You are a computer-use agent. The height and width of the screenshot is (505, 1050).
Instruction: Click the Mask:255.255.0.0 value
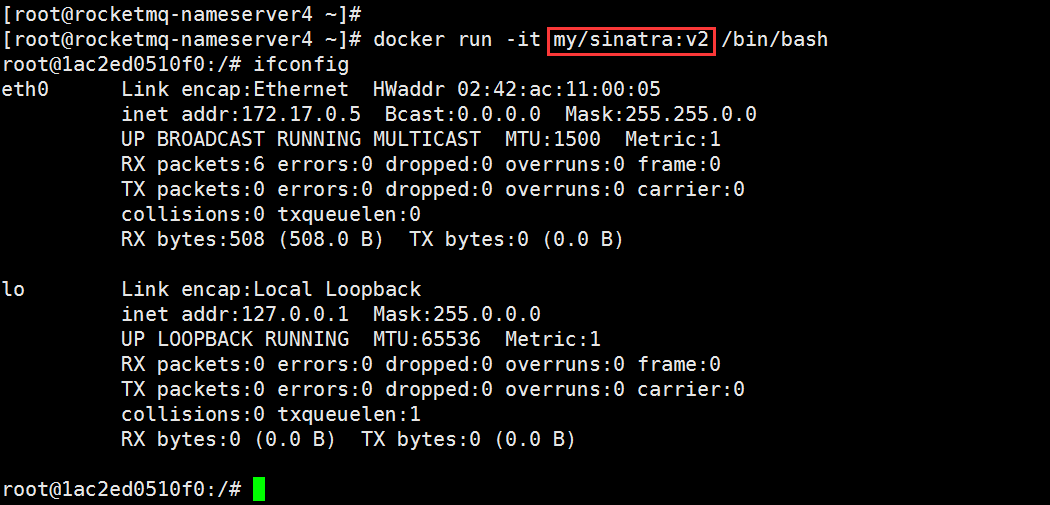[660, 115]
